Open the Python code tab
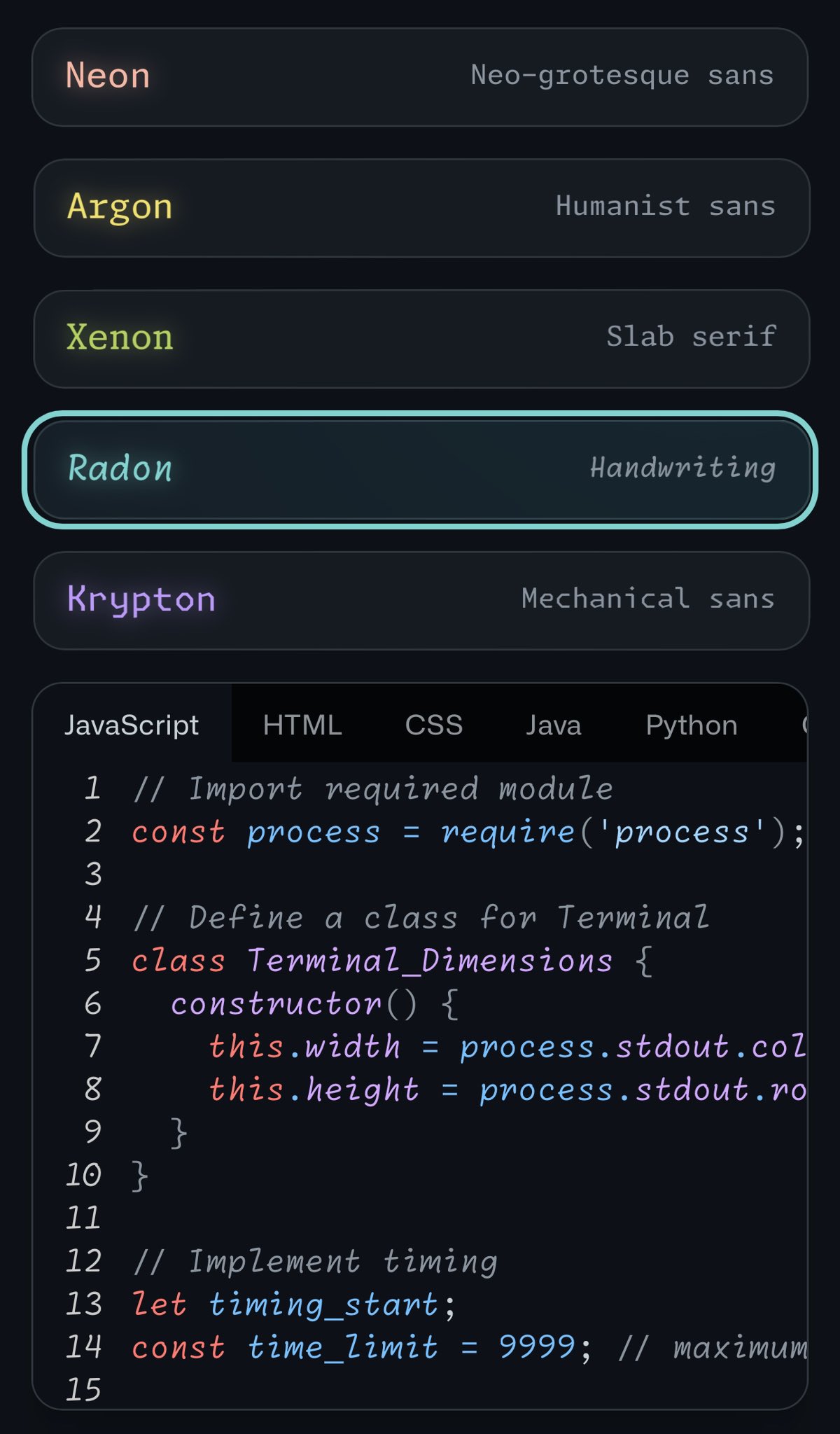Screen dimensions: 840x1434 pyautogui.click(x=691, y=725)
